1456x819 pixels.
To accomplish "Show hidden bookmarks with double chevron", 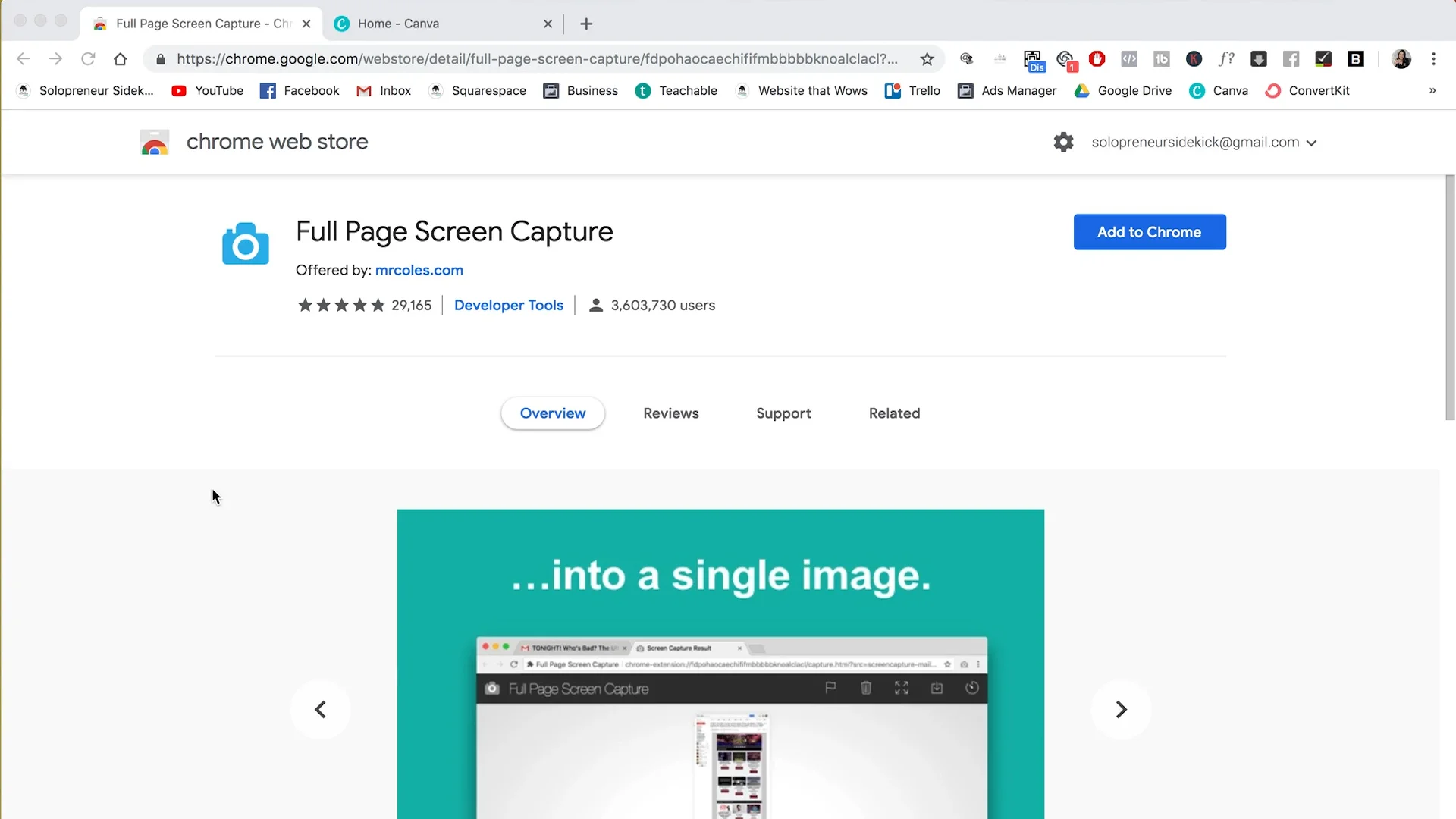I will (x=1432, y=91).
